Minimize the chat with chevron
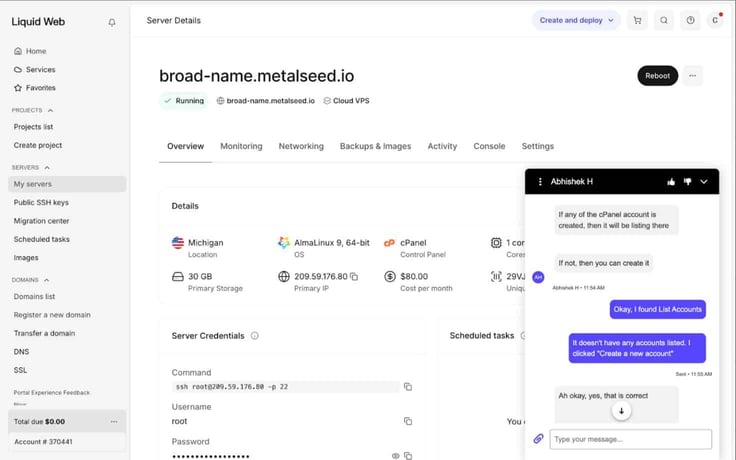Screen dimensions: 736x460 point(704,182)
